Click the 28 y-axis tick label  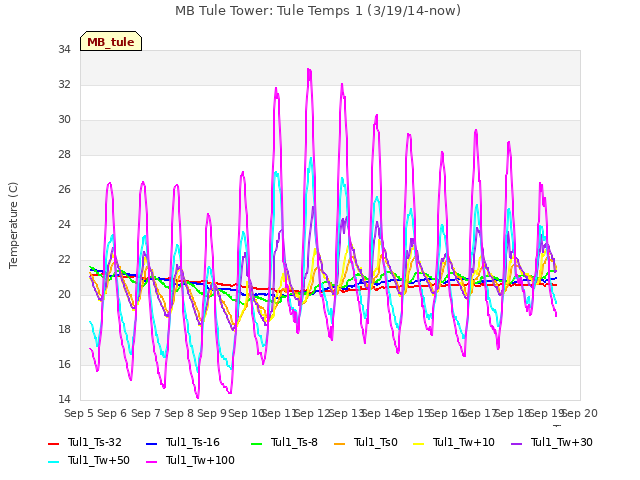click(x=64, y=155)
